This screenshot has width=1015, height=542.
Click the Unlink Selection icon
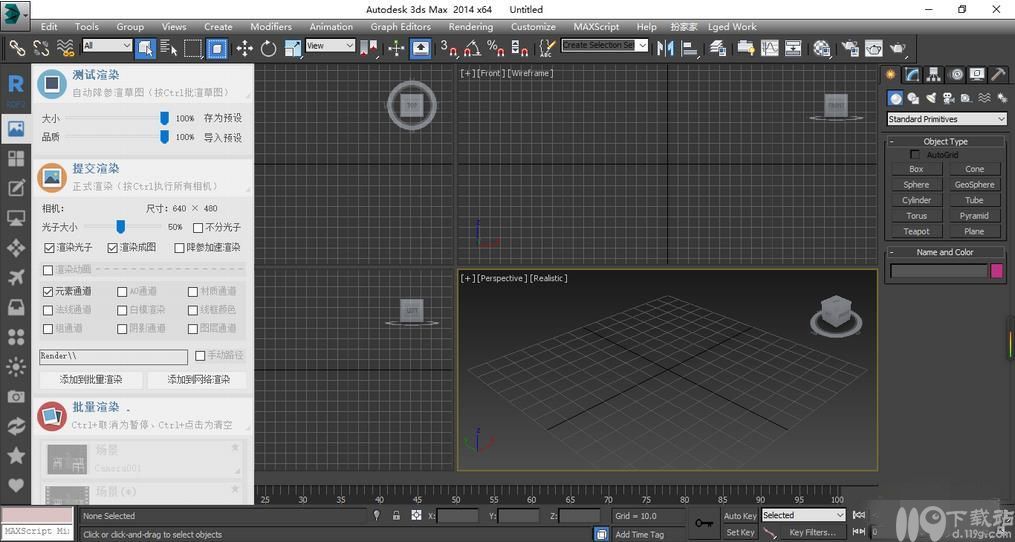(x=41, y=47)
